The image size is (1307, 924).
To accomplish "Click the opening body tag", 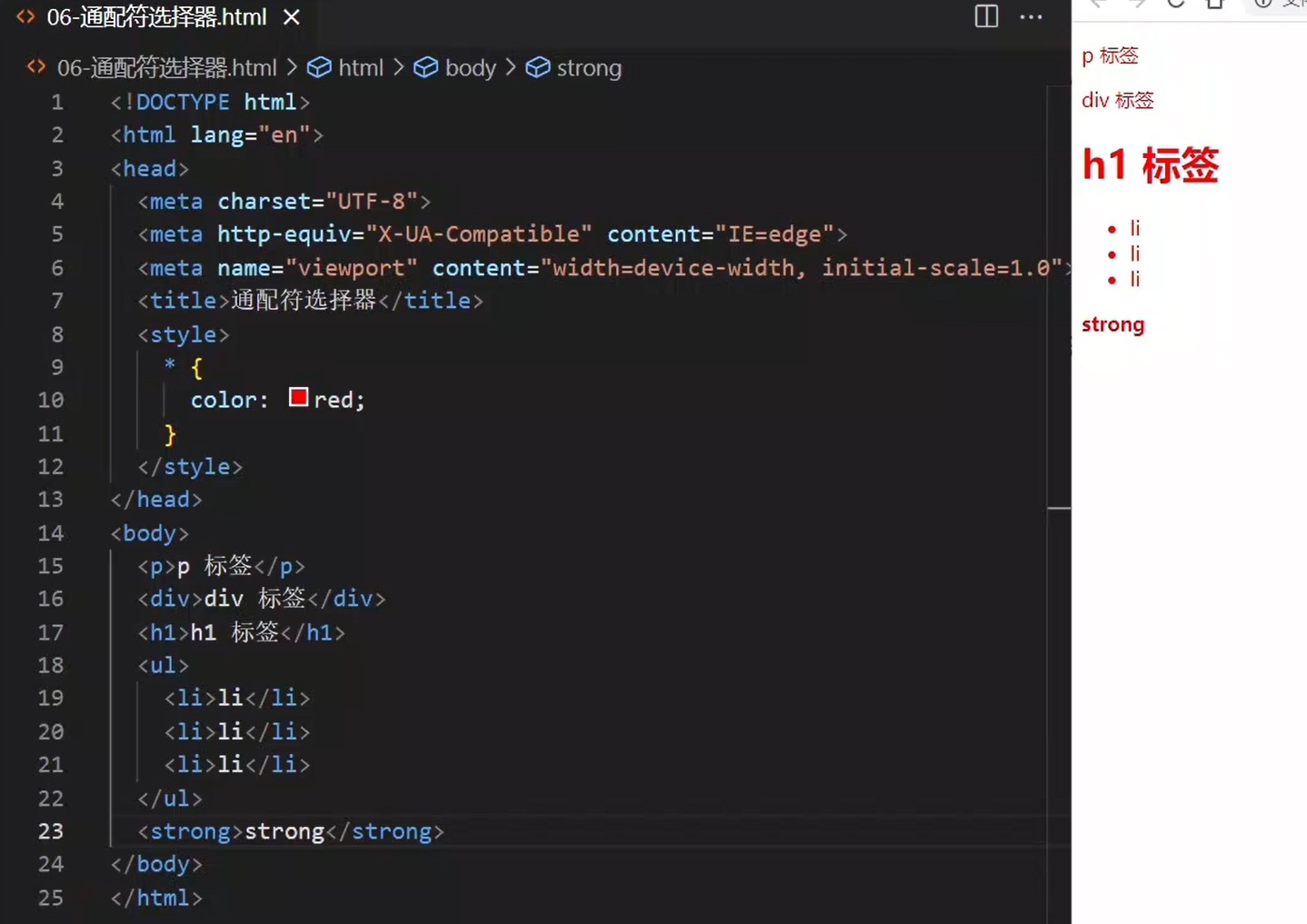I will (x=150, y=533).
